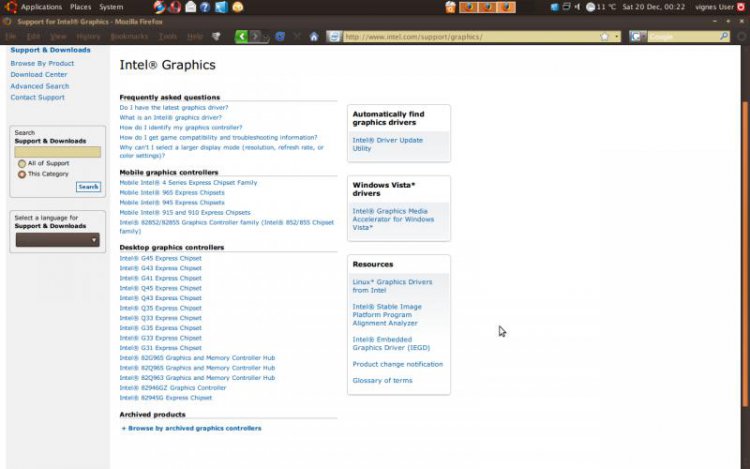This screenshot has height=469, width=750.
Task: Open the System menu
Action: (x=111, y=7)
